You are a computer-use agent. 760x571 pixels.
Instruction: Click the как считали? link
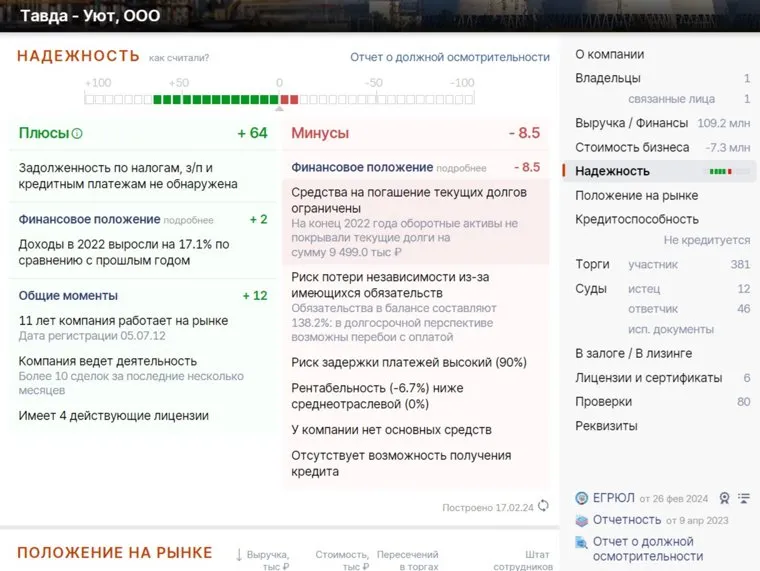[x=179, y=58]
